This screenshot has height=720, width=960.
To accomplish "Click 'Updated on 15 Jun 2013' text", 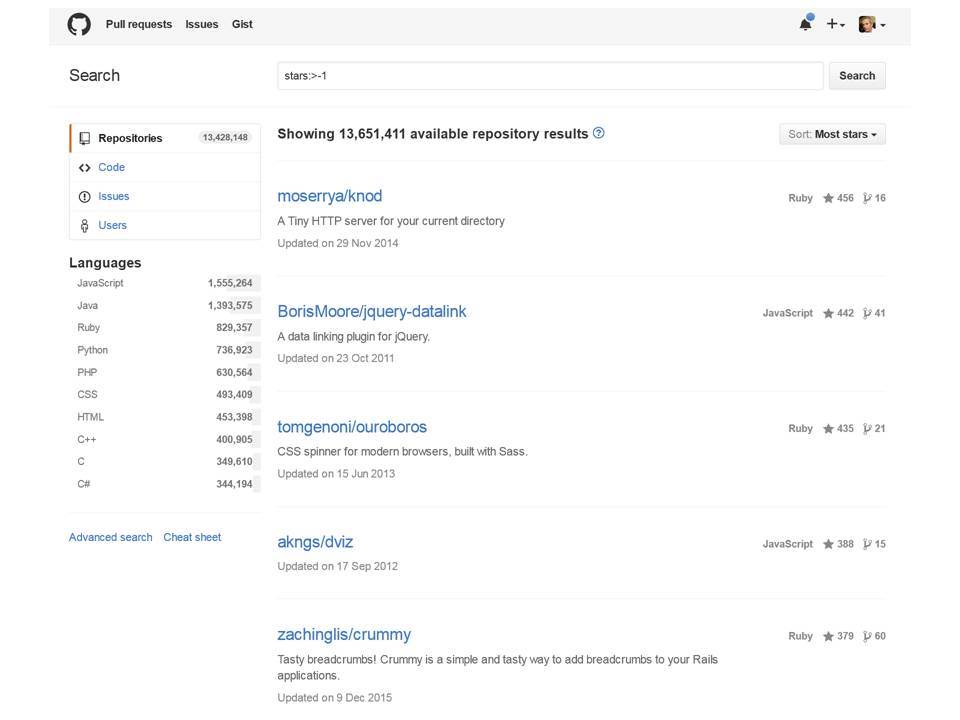I will point(336,473).
